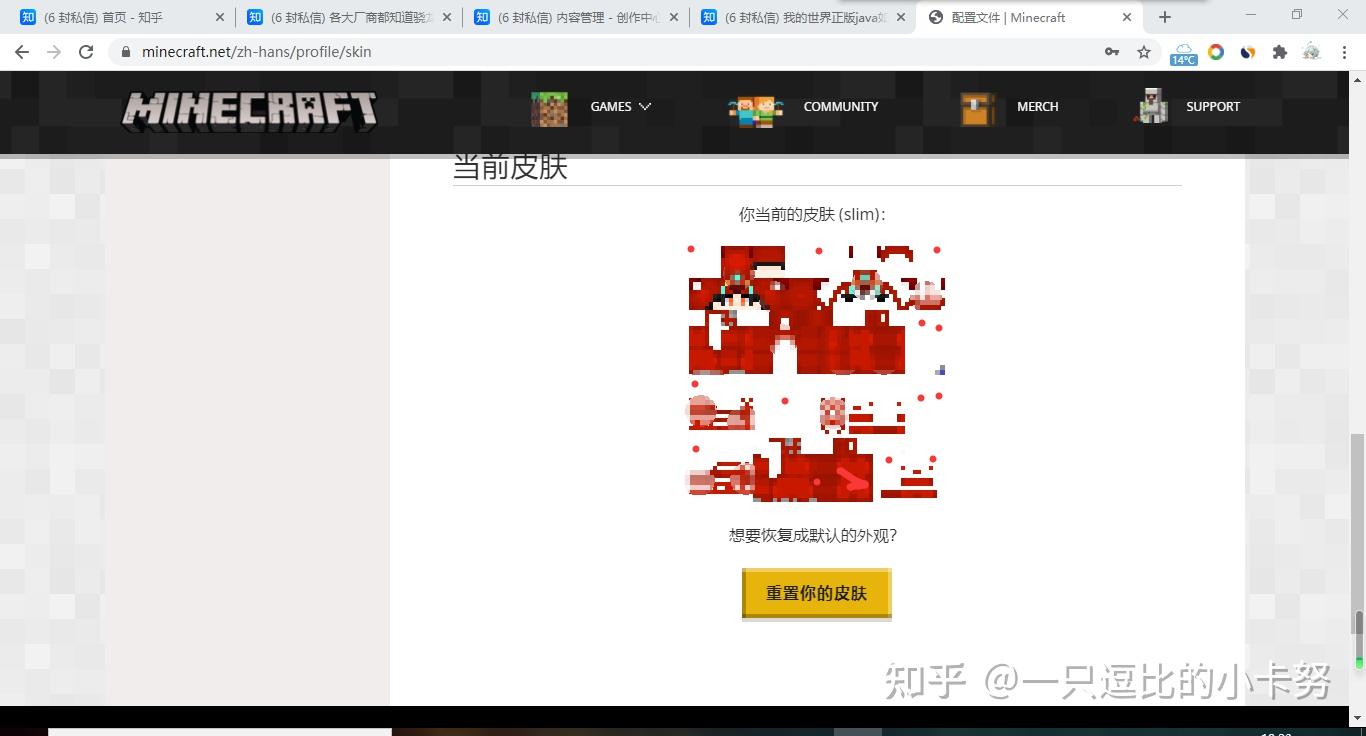The image size is (1366, 736).
Task: Close the 内容管理 - 创作中心 tab
Action: pyautogui.click(x=674, y=17)
